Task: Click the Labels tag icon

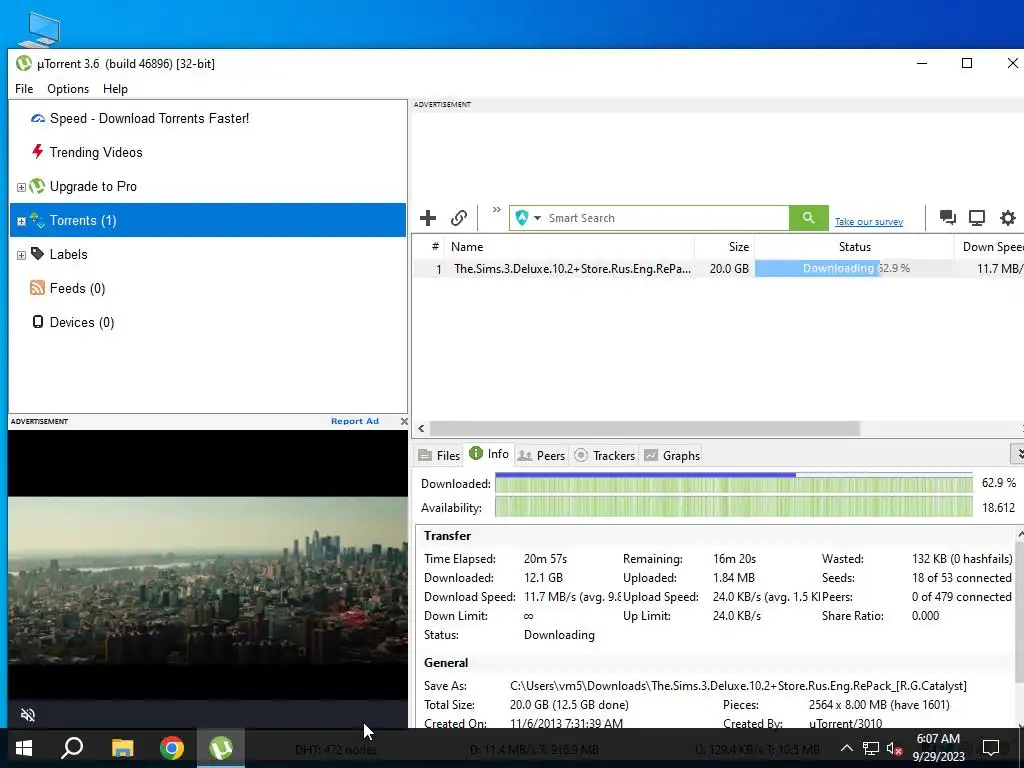Action: click(x=37, y=253)
